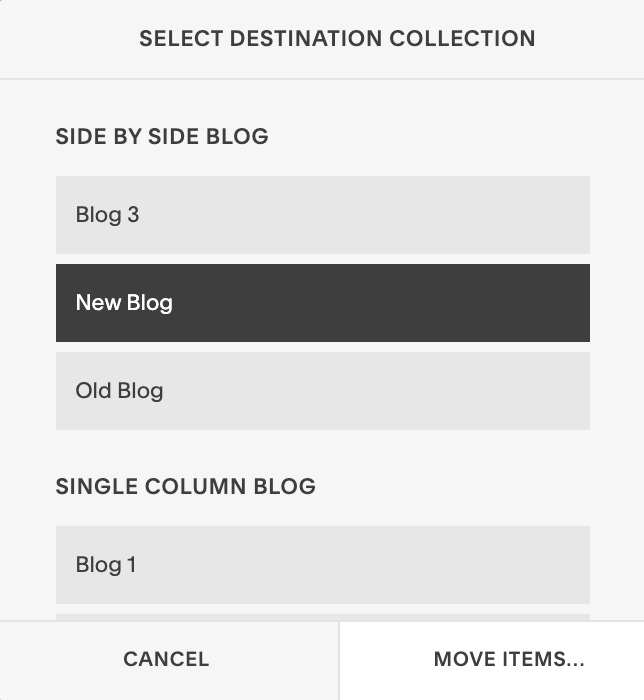Choose the highlighted New Blog collection

point(323,303)
